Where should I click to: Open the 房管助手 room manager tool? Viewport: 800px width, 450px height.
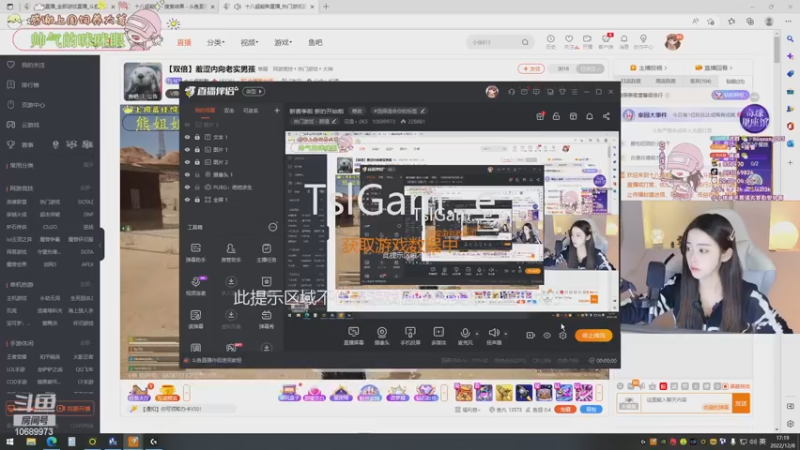(x=231, y=253)
